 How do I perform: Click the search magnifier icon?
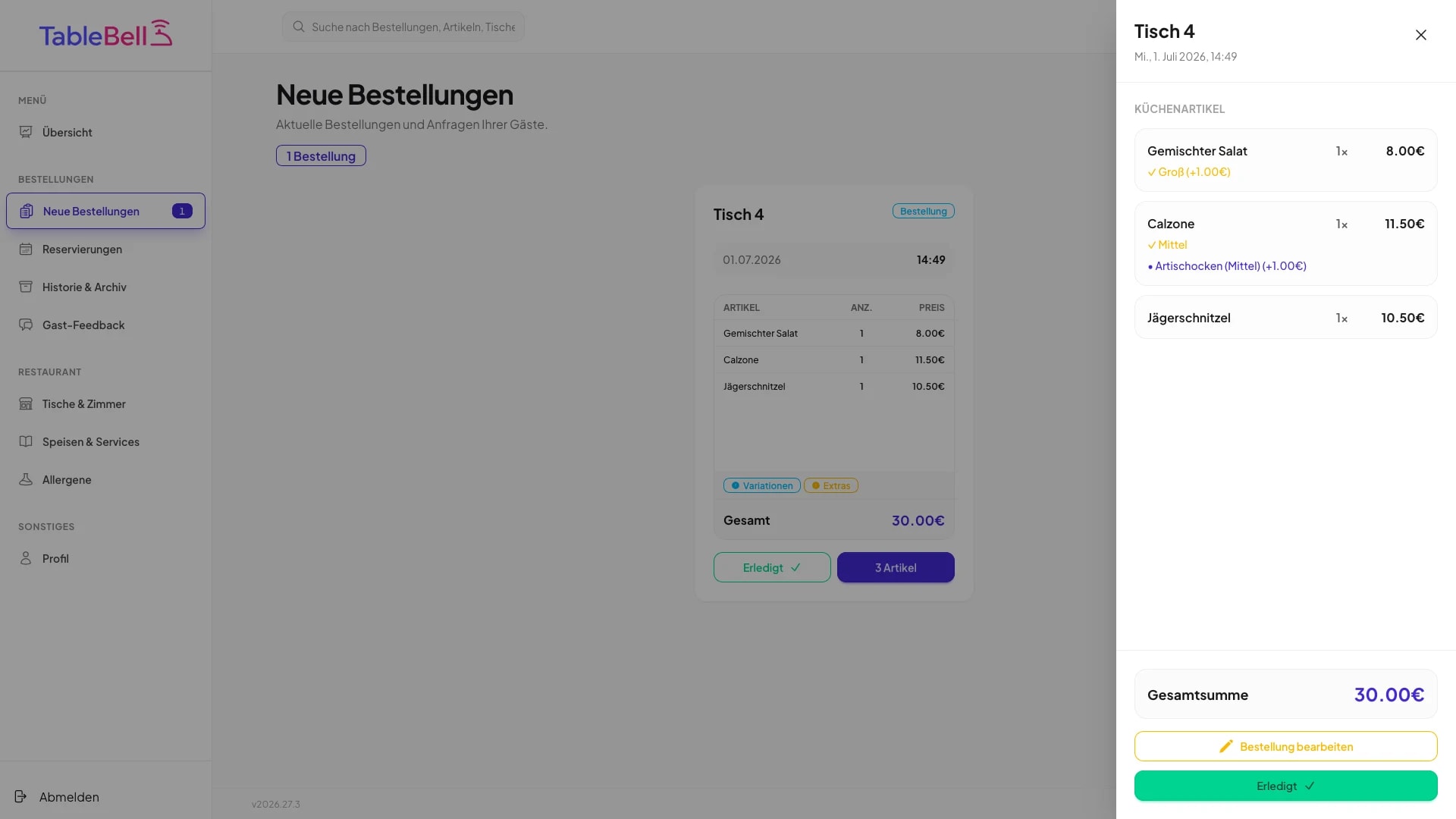coord(299,27)
